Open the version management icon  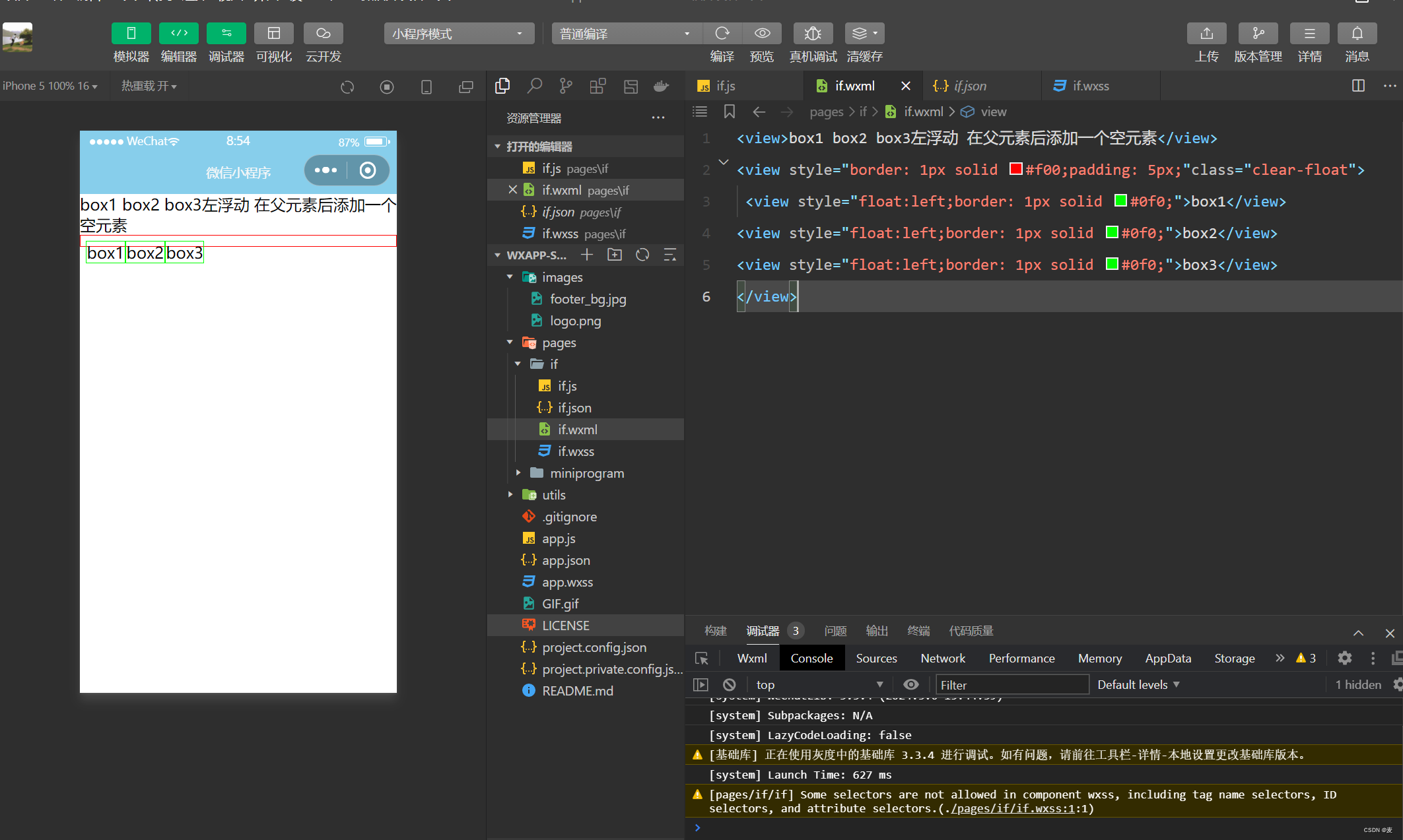coord(1258,34)
